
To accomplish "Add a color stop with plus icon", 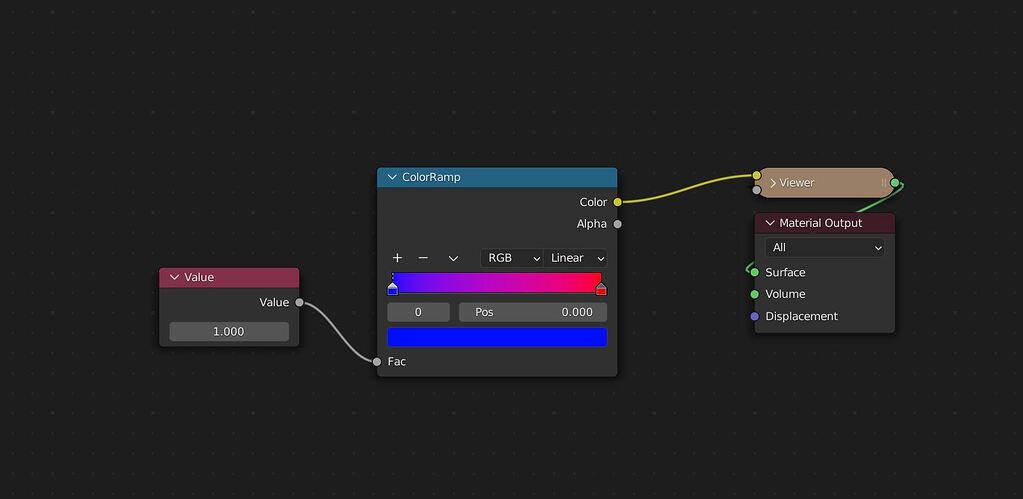I will pyautogui.click(x=397, y=258).
